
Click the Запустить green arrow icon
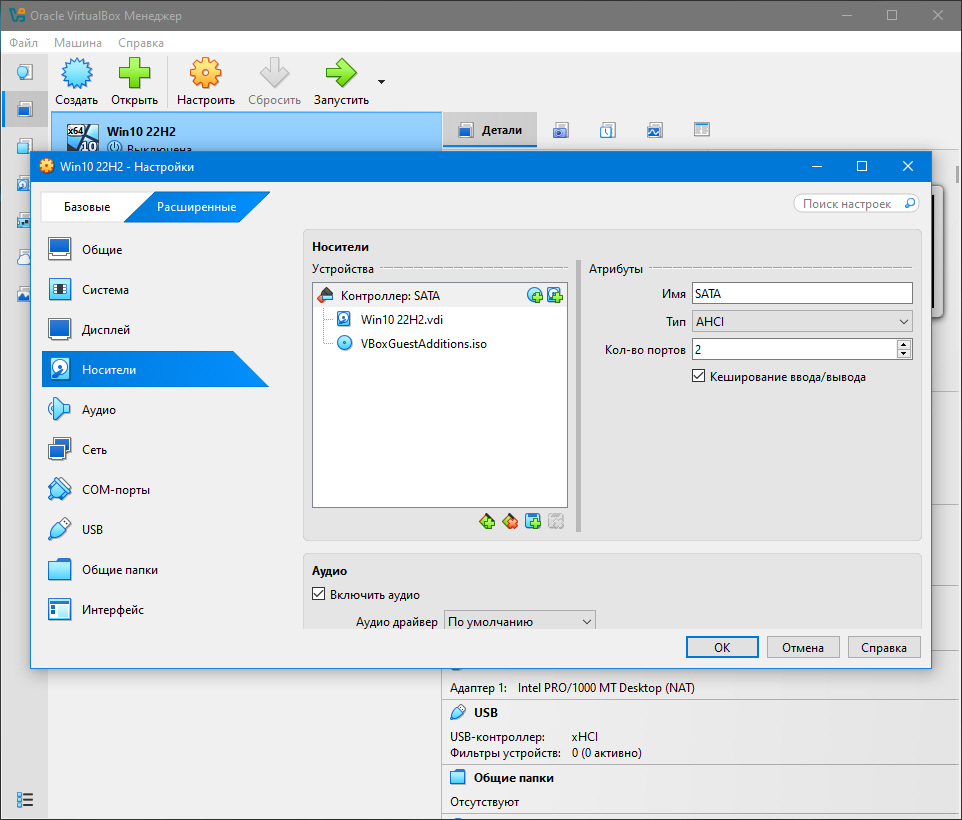(341, 73)
